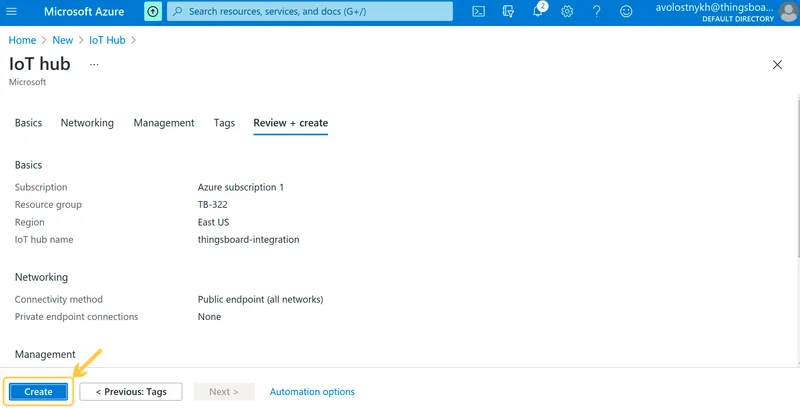Select the 'TB-322' resource group value

click(x=213, y=205)
